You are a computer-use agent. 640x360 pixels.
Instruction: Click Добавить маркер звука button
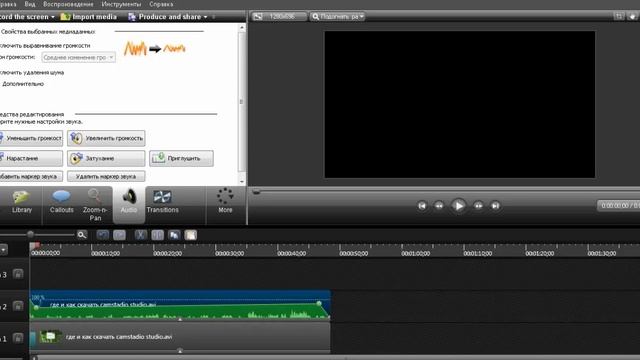[x=31, y=176]
